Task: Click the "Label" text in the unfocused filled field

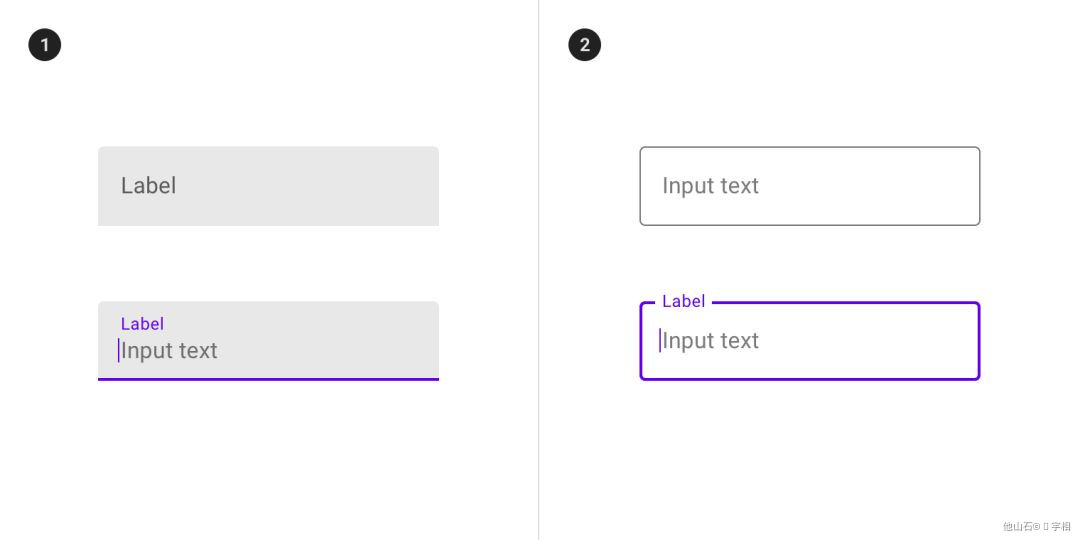Action: point(148,186)
